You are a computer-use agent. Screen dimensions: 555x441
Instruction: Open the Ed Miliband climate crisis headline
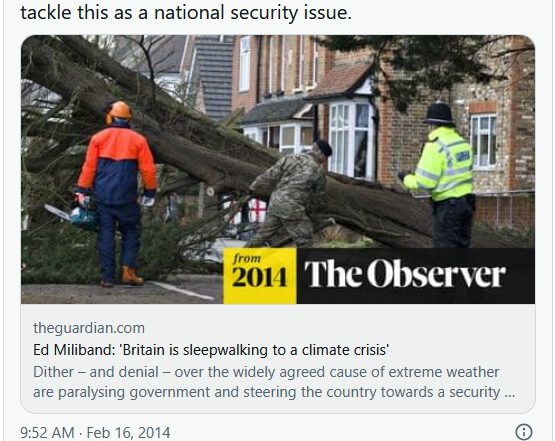tap(211, 350)
